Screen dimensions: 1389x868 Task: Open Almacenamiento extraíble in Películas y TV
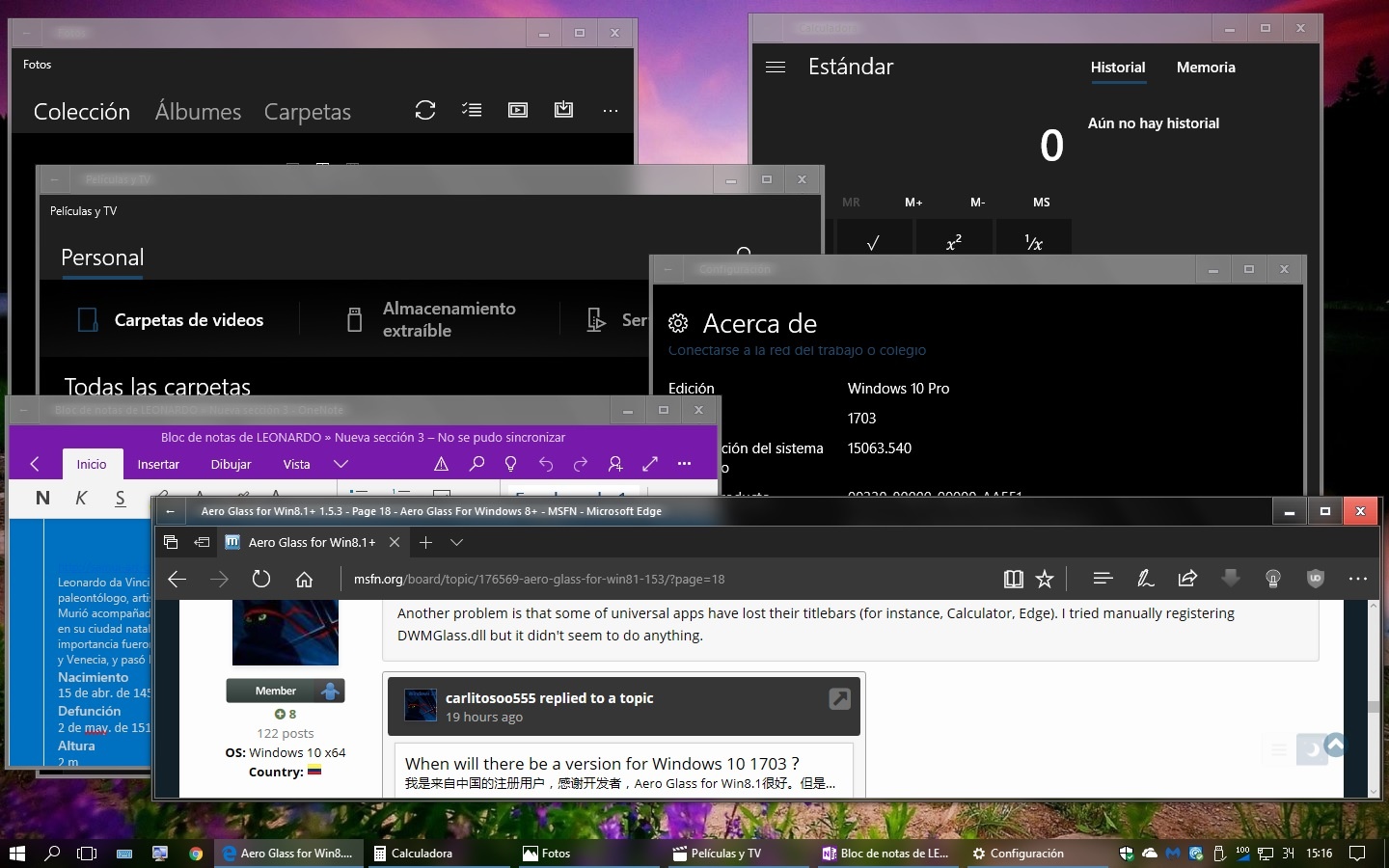coord(431,319)
